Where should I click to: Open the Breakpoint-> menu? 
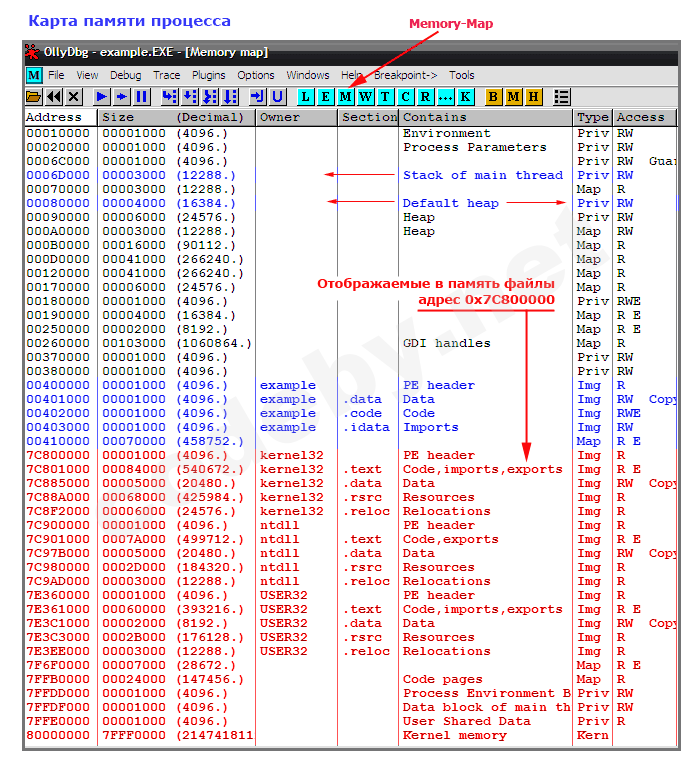point(405,75)
